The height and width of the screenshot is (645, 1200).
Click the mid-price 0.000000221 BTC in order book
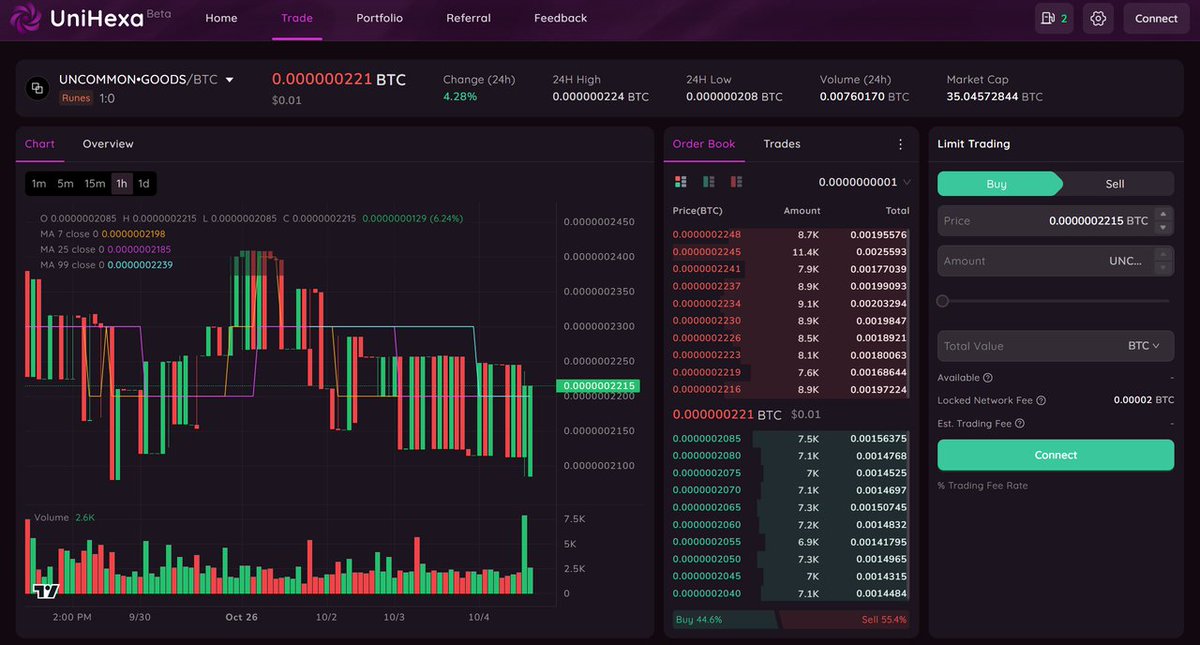click(x=727, y=414)
